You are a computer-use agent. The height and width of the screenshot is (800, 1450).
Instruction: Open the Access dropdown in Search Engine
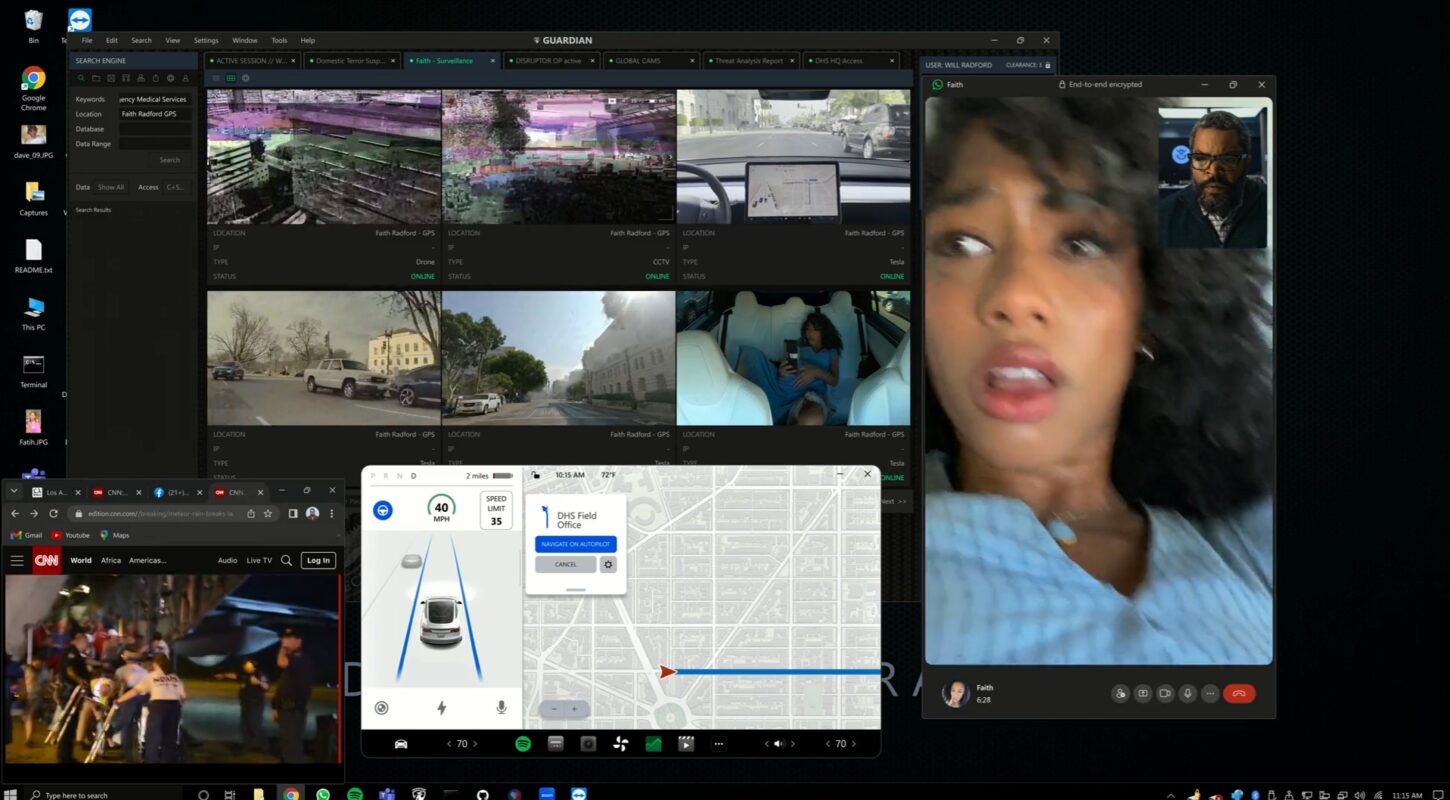click(x=175, y=187)
